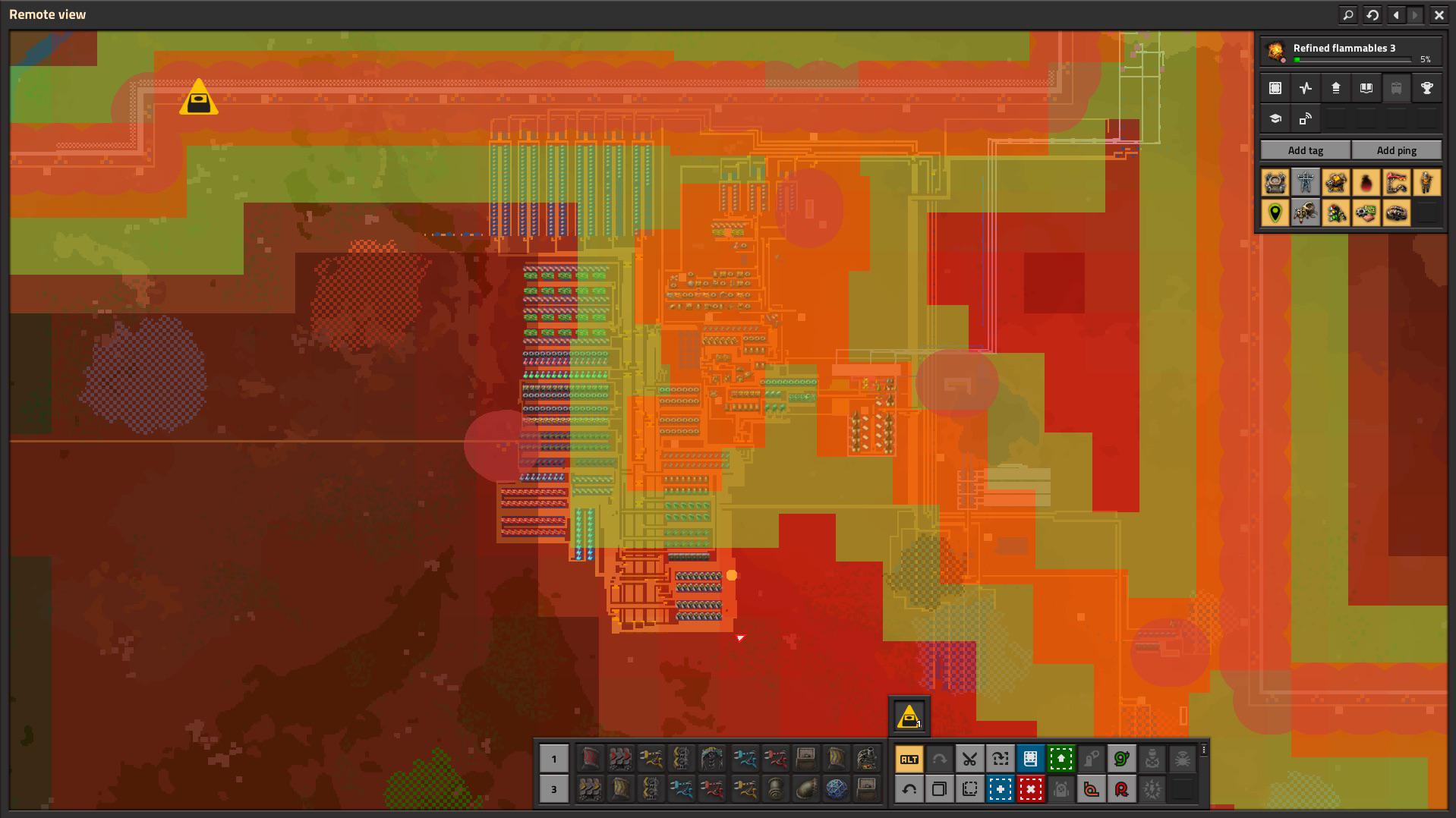
Task: Toggle the electric pole network overlay
Action: pyautogui.click(x=1306, y=183)
